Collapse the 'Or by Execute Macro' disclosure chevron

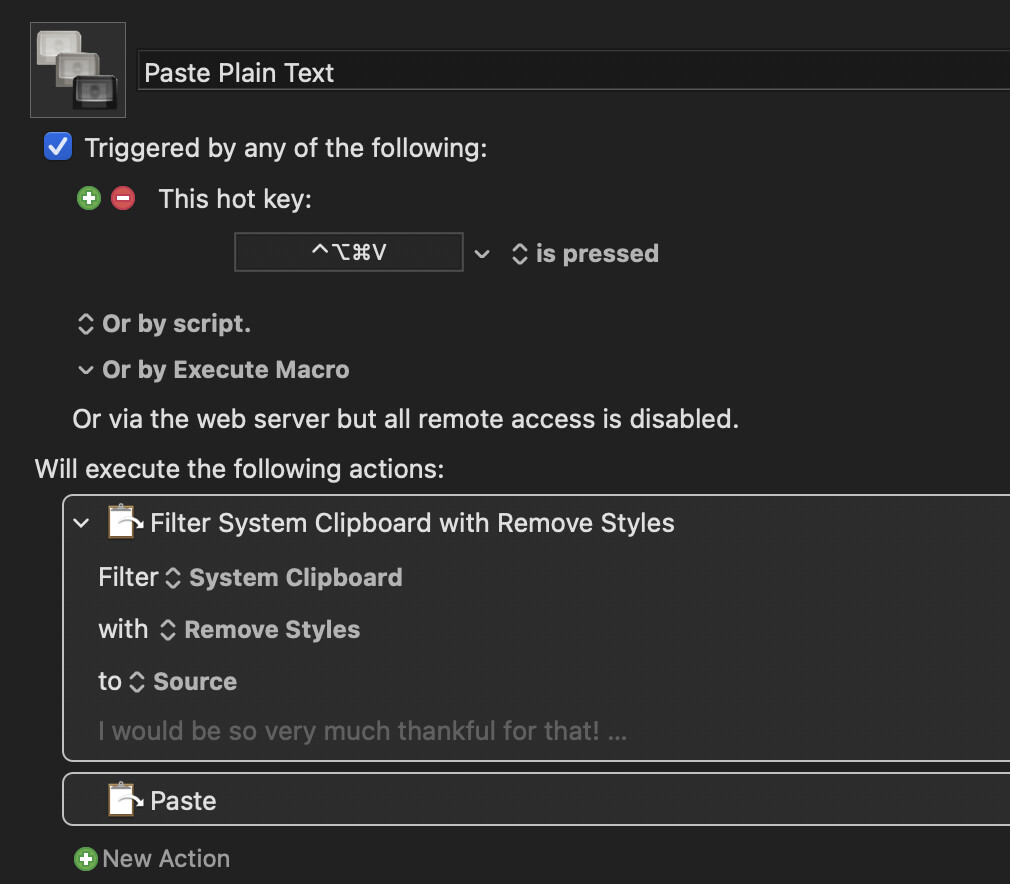pyautogui.click(x=85, y=370)
